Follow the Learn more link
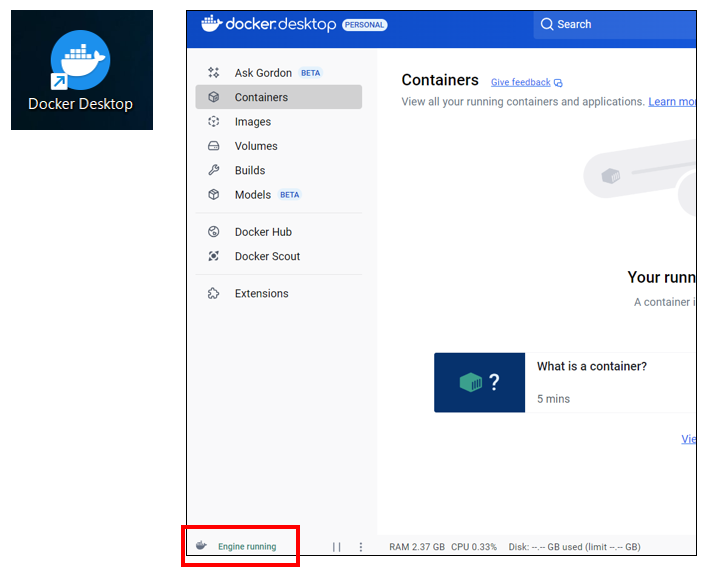 (x=672, y=102)
